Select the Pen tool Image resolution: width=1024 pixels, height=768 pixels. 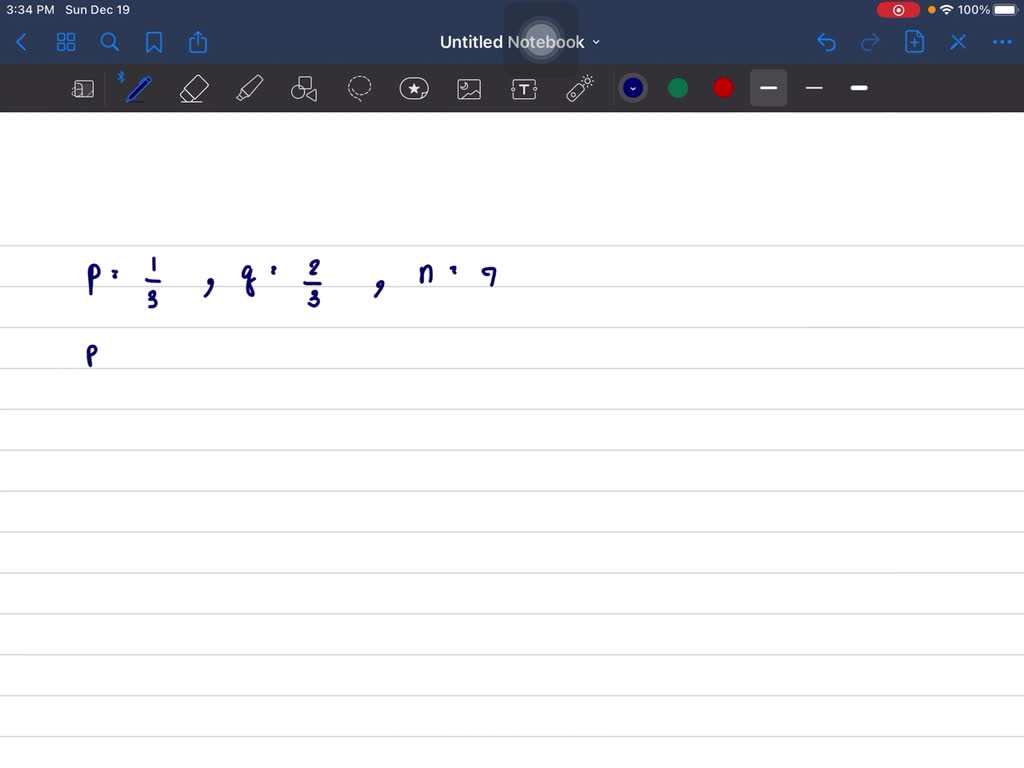(137, 88)
